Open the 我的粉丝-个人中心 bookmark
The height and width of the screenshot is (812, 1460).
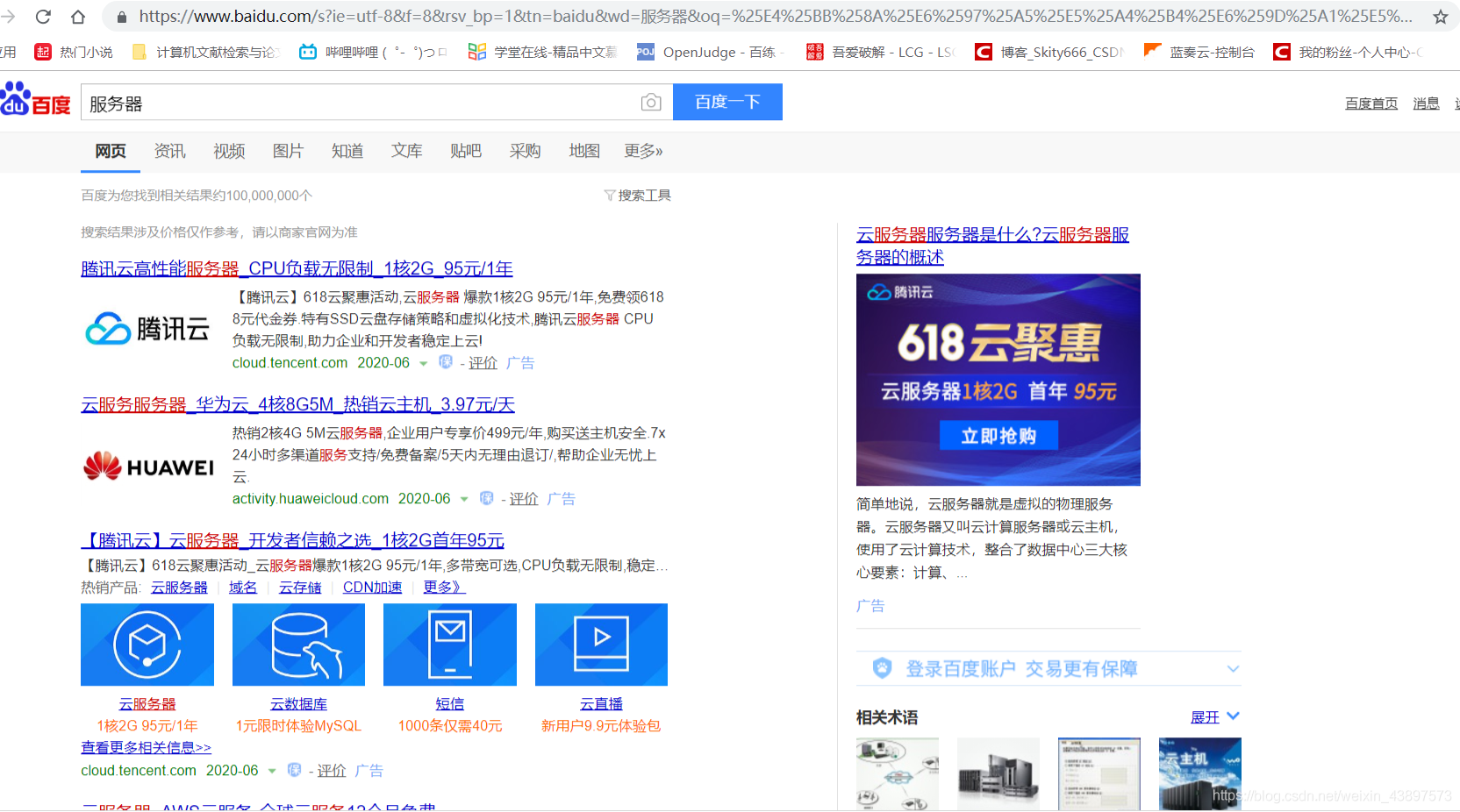point(1348,53)
